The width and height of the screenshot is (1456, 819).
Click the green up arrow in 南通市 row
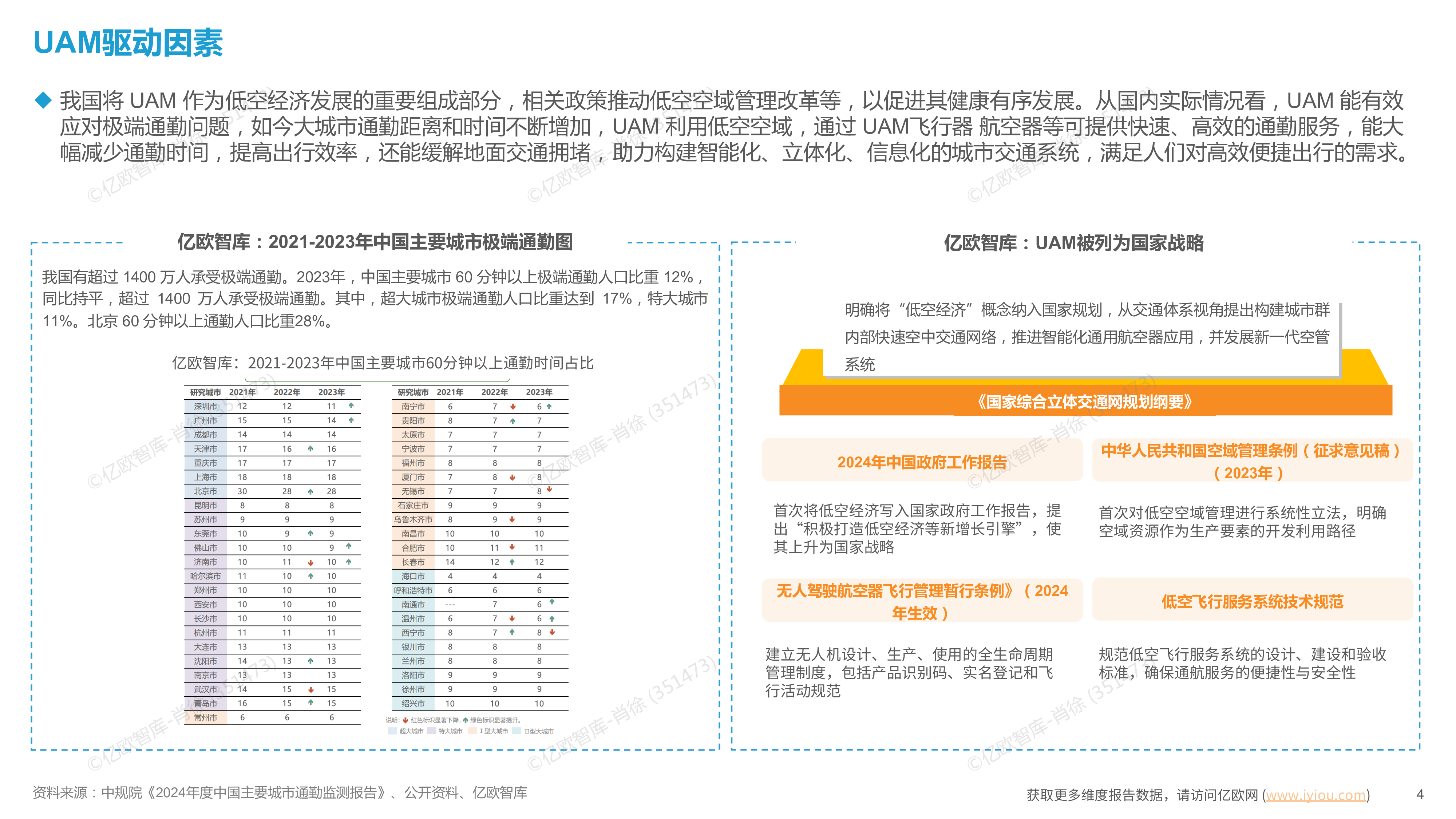tap(552, 601)
